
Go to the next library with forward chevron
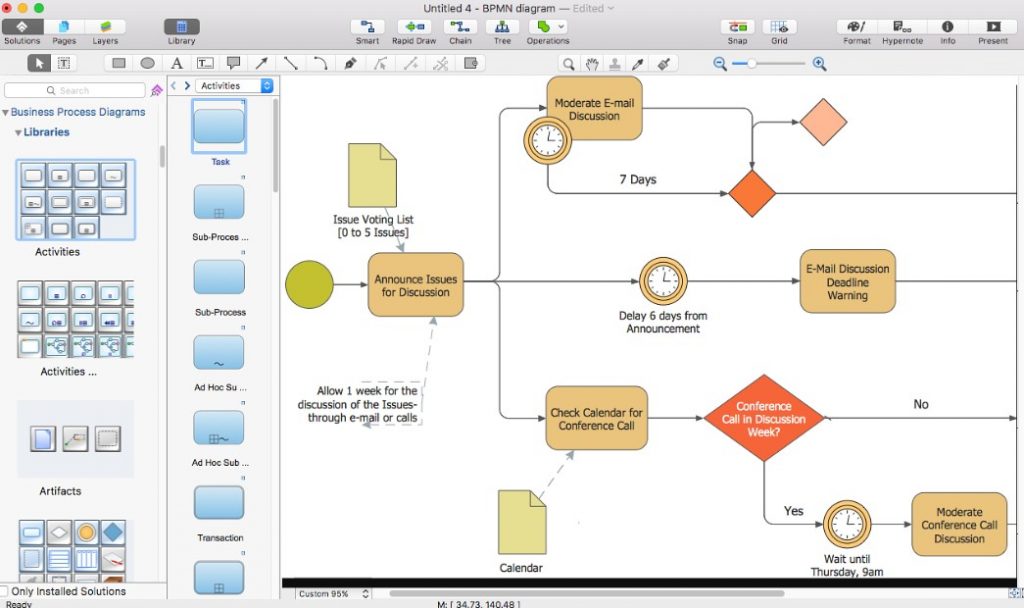tap(187, 86)
